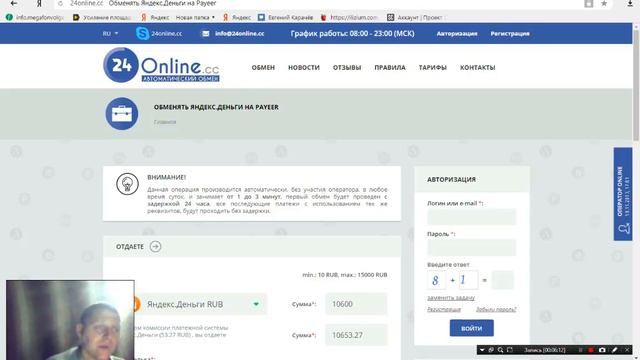
Task: Click the Авторизация link in top bar
Action: (x=457, y=33)
